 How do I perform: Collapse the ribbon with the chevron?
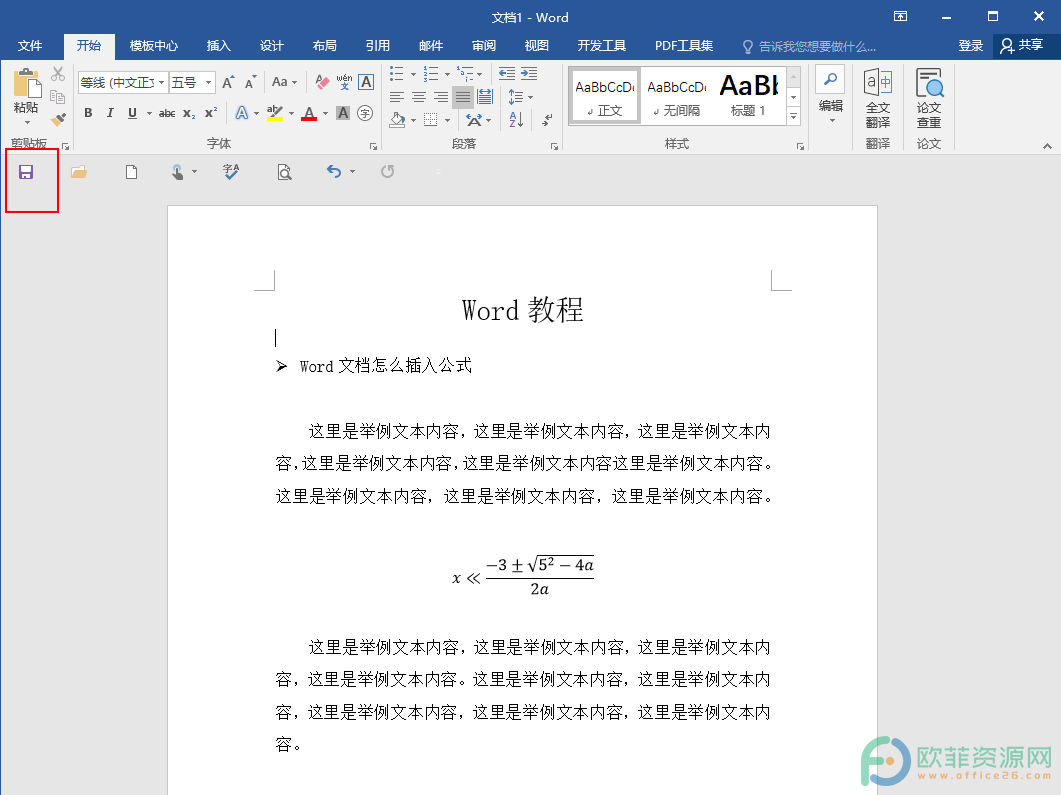[1047, 145]
